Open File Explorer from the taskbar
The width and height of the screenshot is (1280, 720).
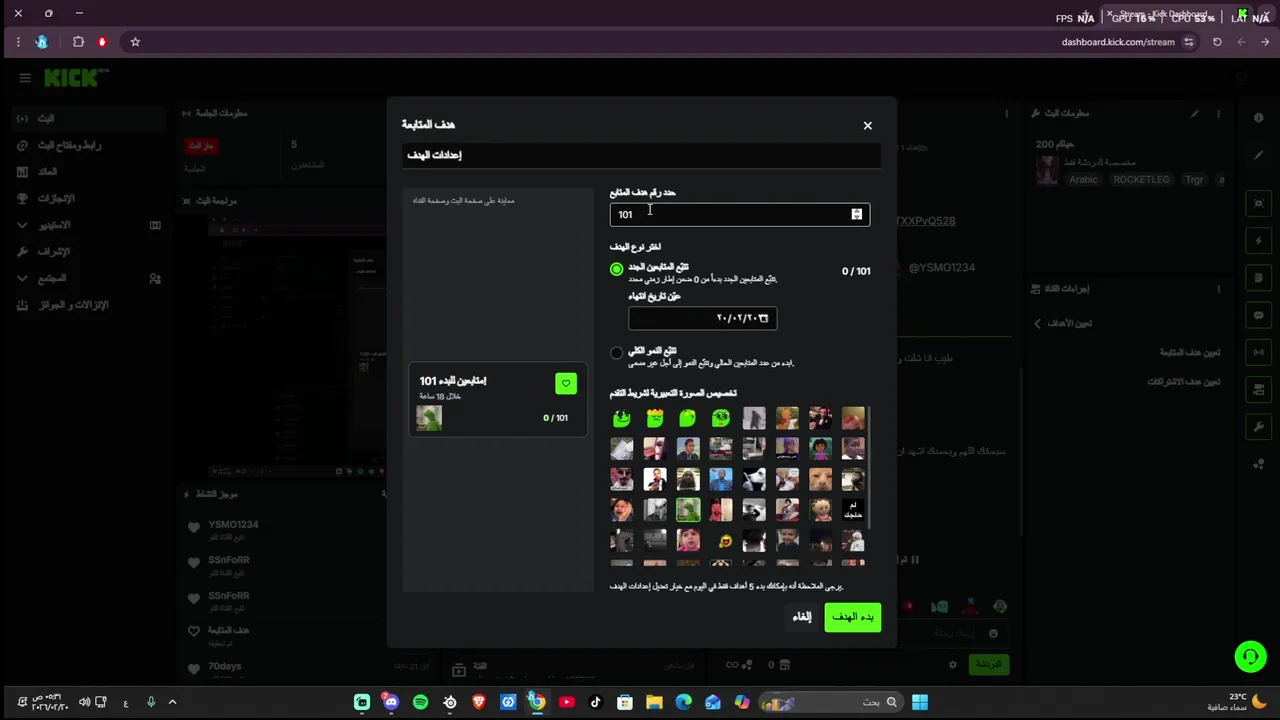(x=654, y=702)
